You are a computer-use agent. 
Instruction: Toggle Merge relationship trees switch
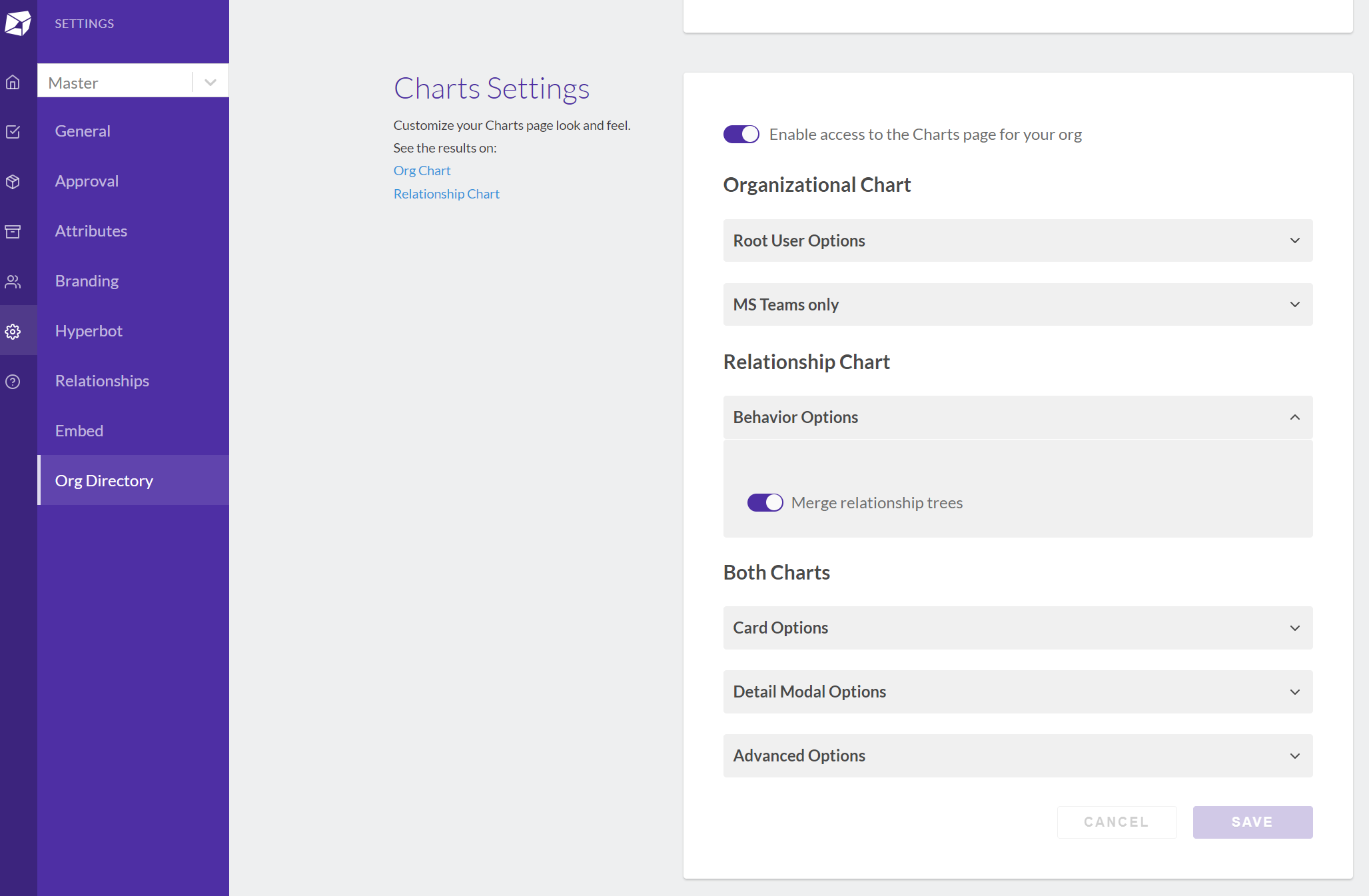pos(765,502)
